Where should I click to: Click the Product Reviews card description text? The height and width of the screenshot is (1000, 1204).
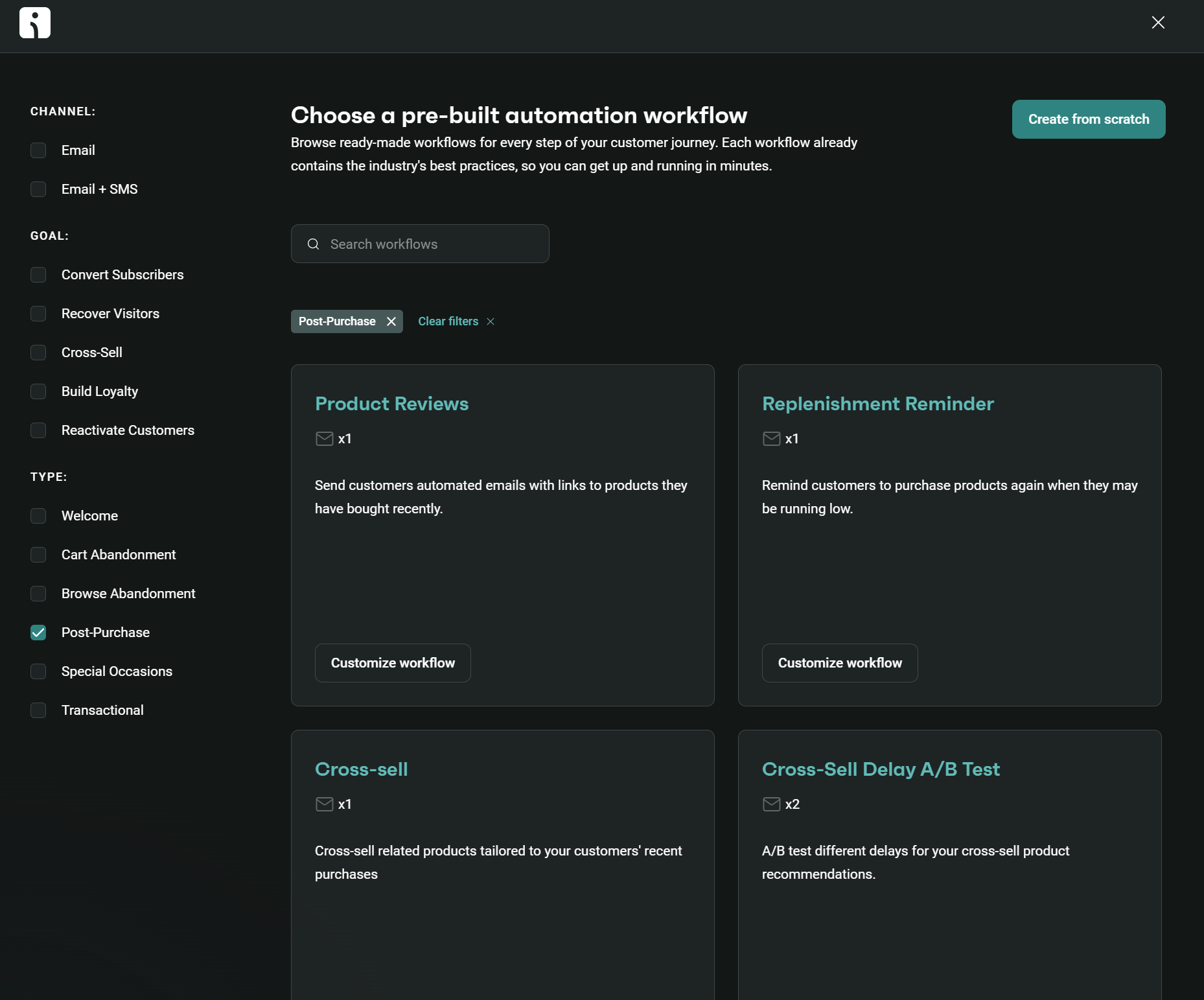501,497
